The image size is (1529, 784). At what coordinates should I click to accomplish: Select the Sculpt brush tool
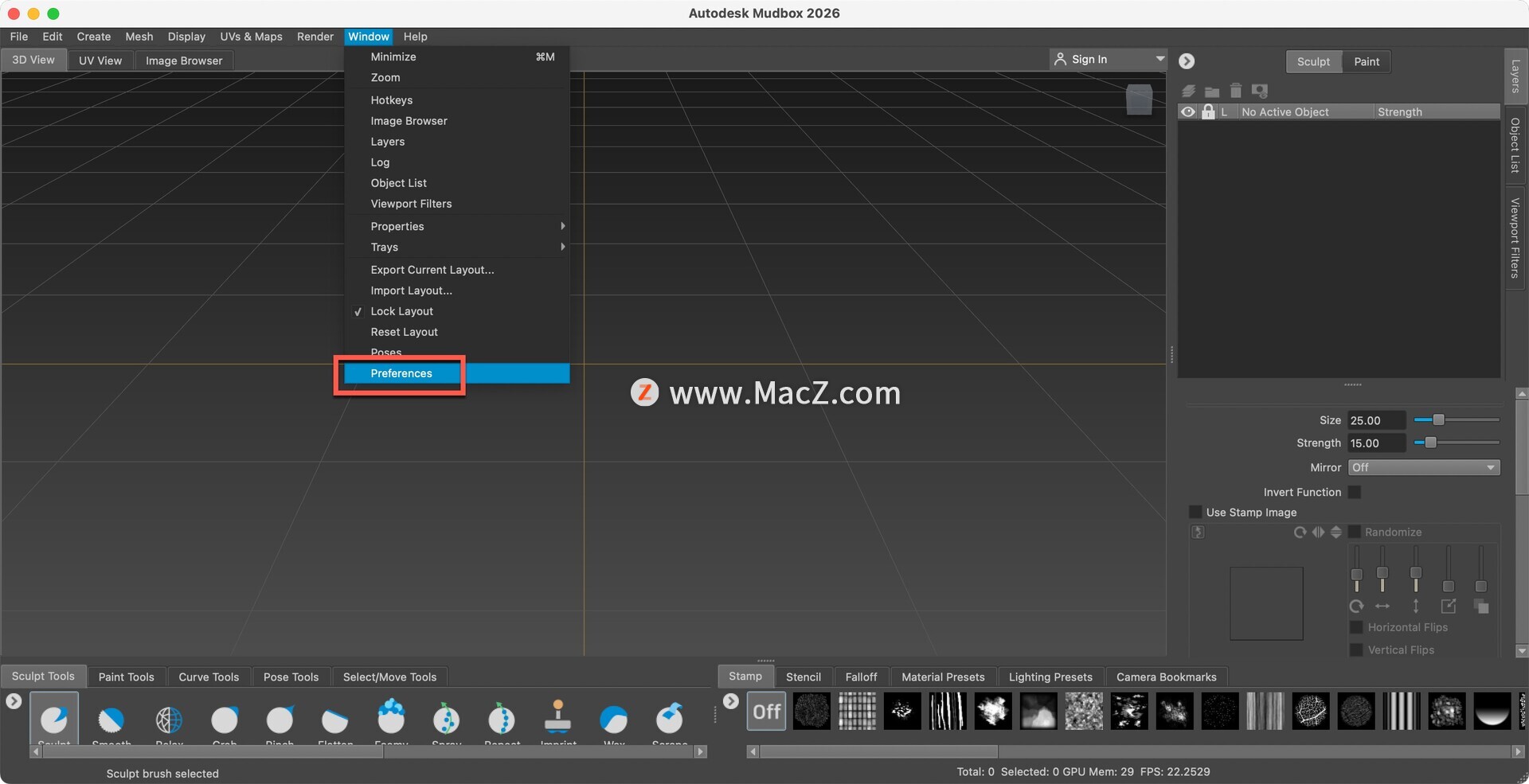click(x=54, y=719)
